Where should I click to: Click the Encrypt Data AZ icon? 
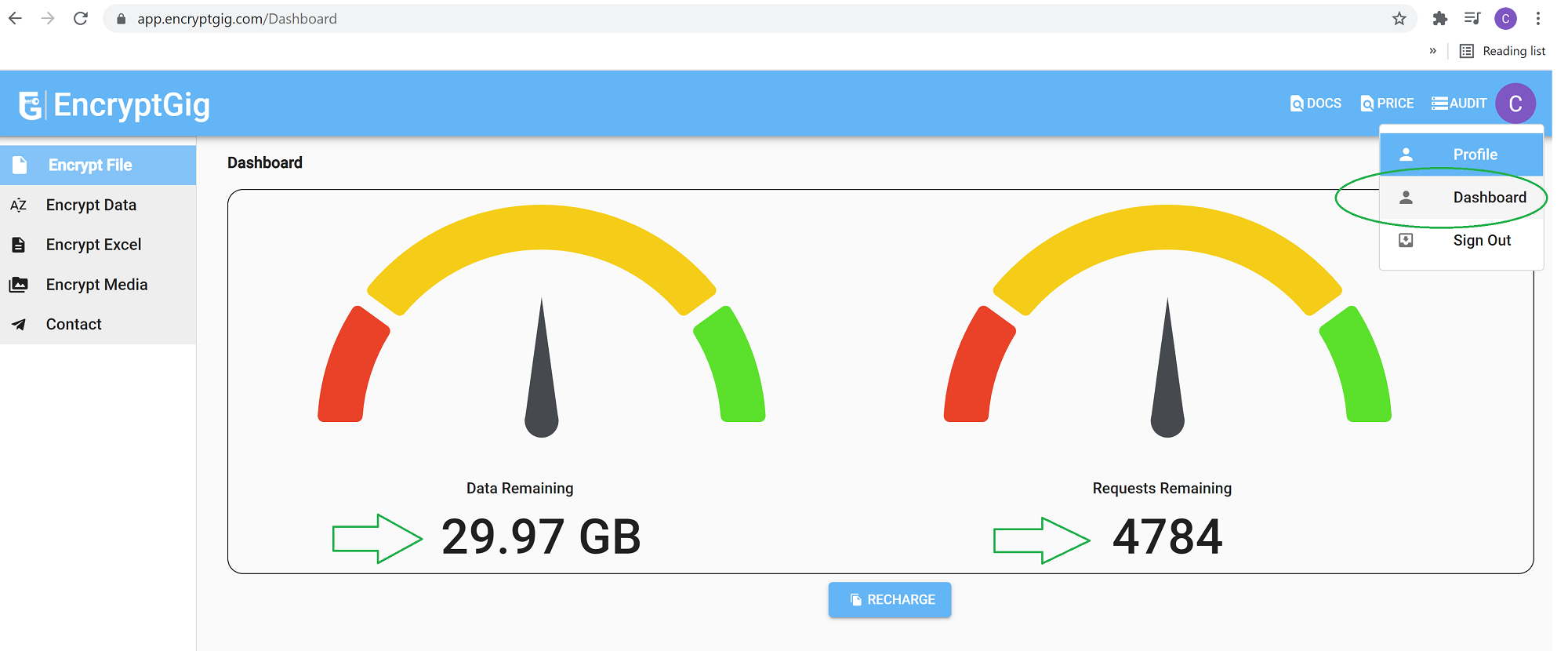[x=19, y=205]
